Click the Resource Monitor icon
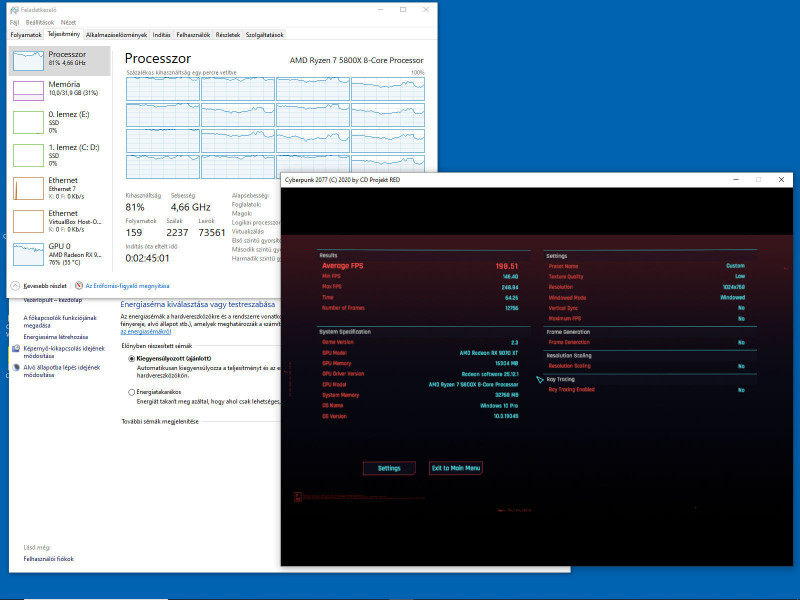 79,286
